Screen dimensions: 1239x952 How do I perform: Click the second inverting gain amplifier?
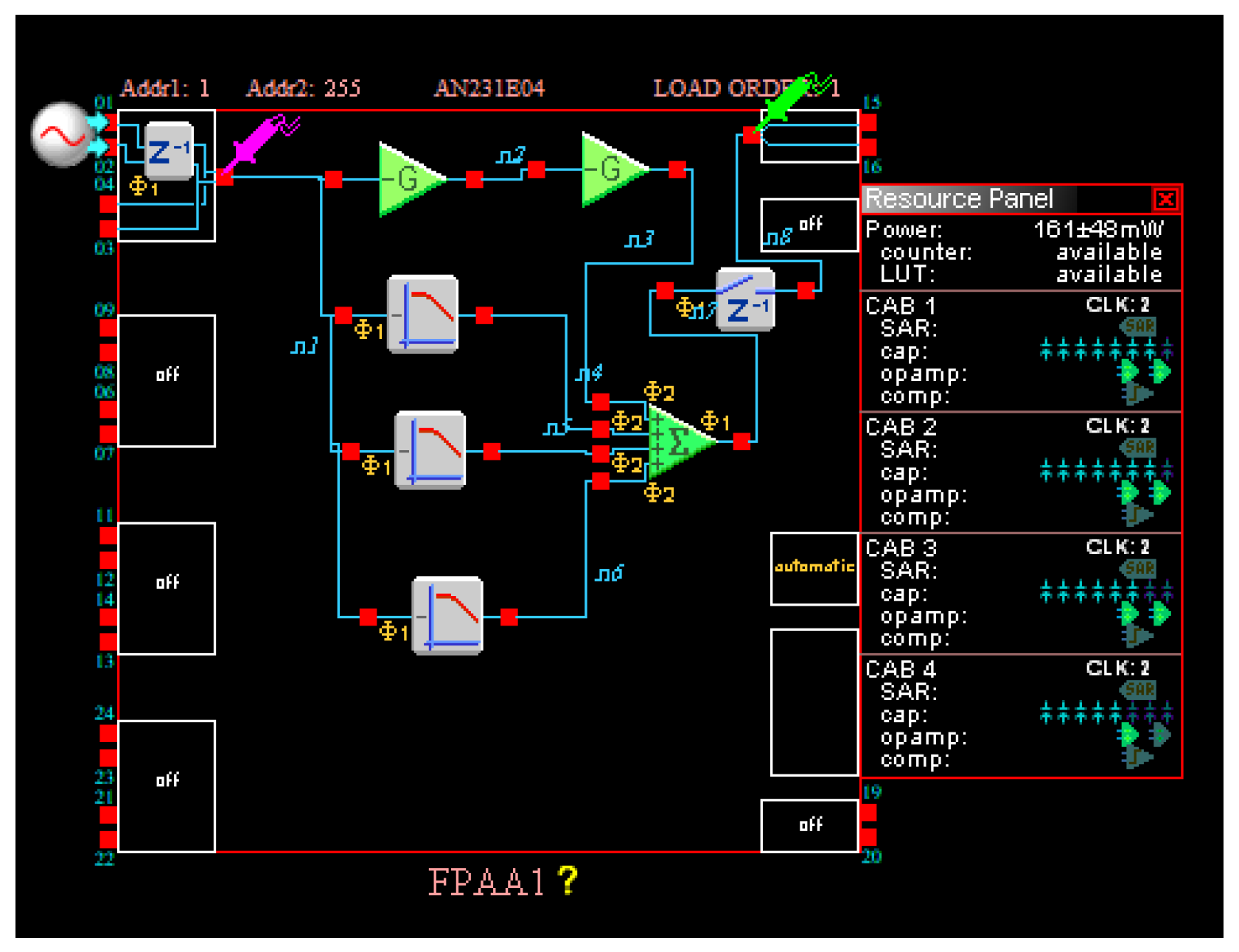tap(611, 170)
